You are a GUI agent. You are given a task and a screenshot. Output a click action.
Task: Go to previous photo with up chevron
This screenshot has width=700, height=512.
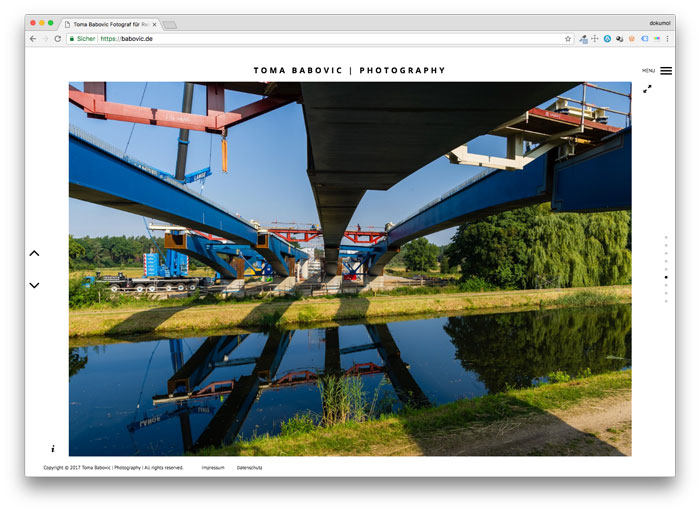point(34,254)
